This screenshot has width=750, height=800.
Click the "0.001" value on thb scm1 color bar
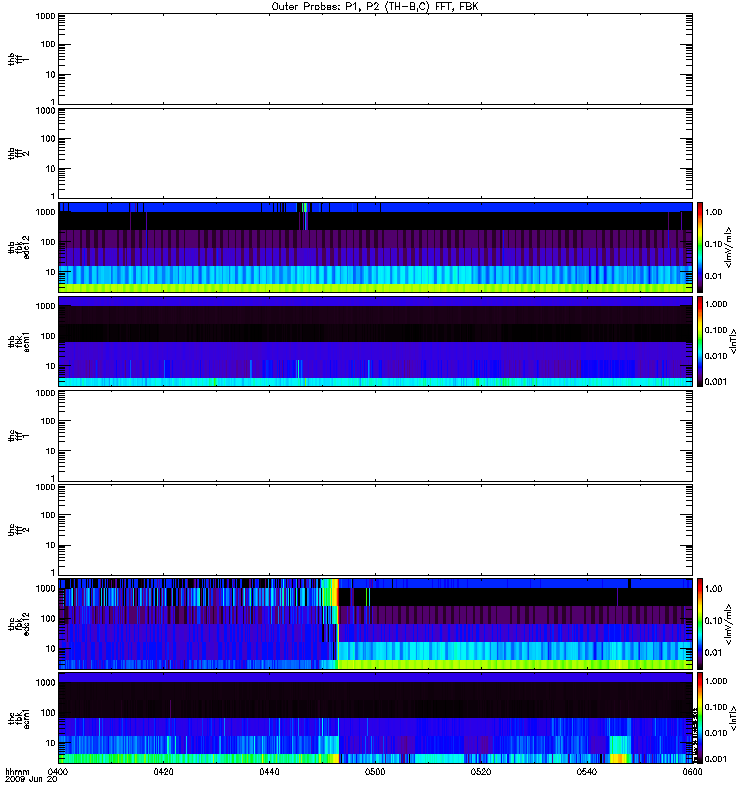716,382
